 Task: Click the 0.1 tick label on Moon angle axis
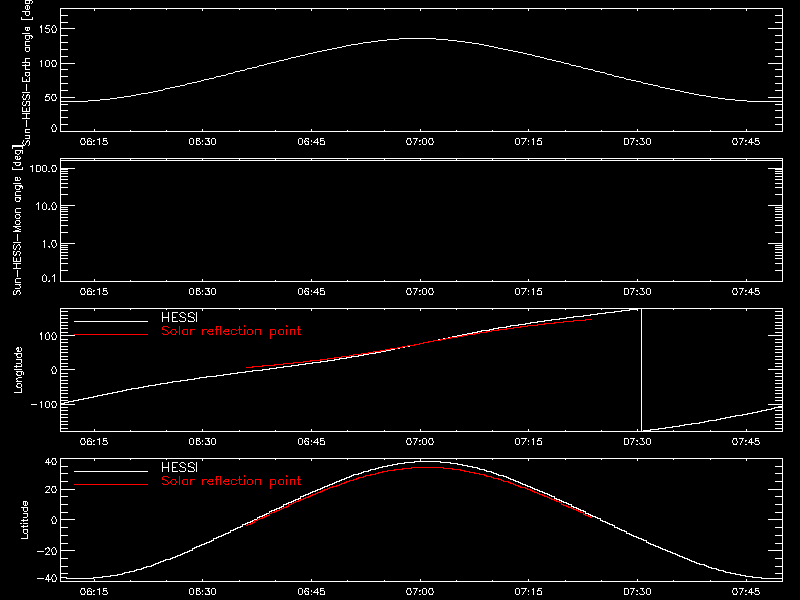(x=49, y=278)
